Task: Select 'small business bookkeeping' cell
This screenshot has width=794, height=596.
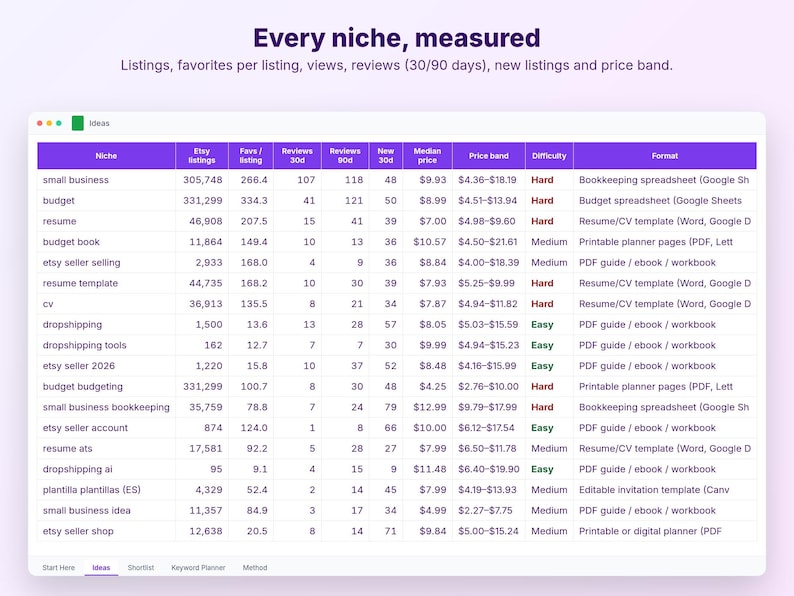Action: tap(106, 407)
